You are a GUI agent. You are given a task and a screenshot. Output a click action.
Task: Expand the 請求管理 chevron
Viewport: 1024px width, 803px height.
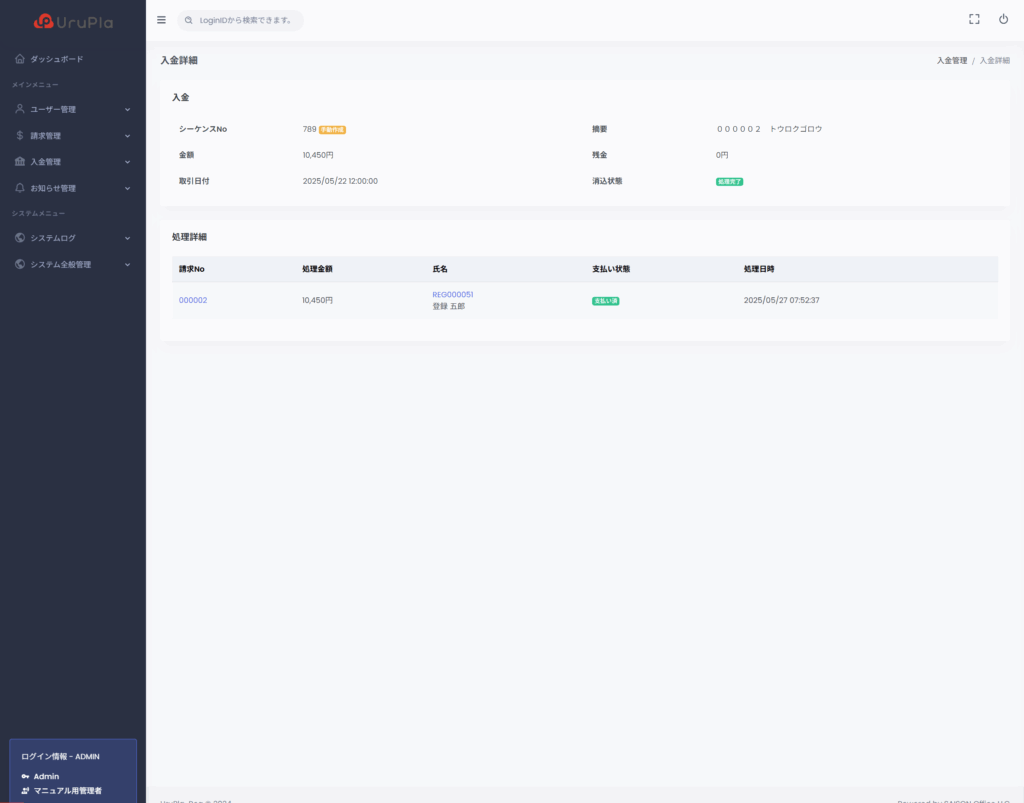click(127, 136)
